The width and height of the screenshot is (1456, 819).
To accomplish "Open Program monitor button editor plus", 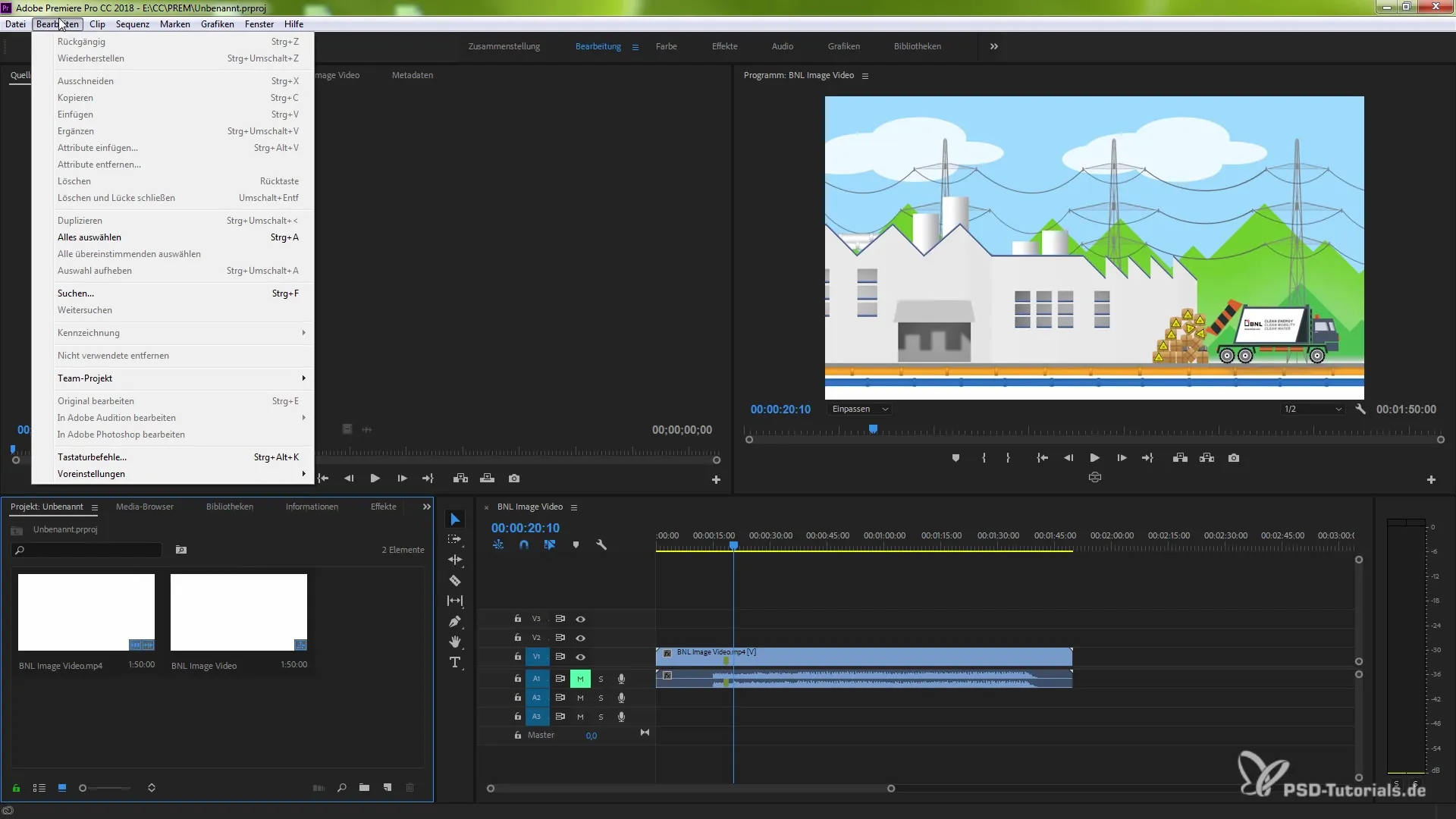I will coord(1431,479).
